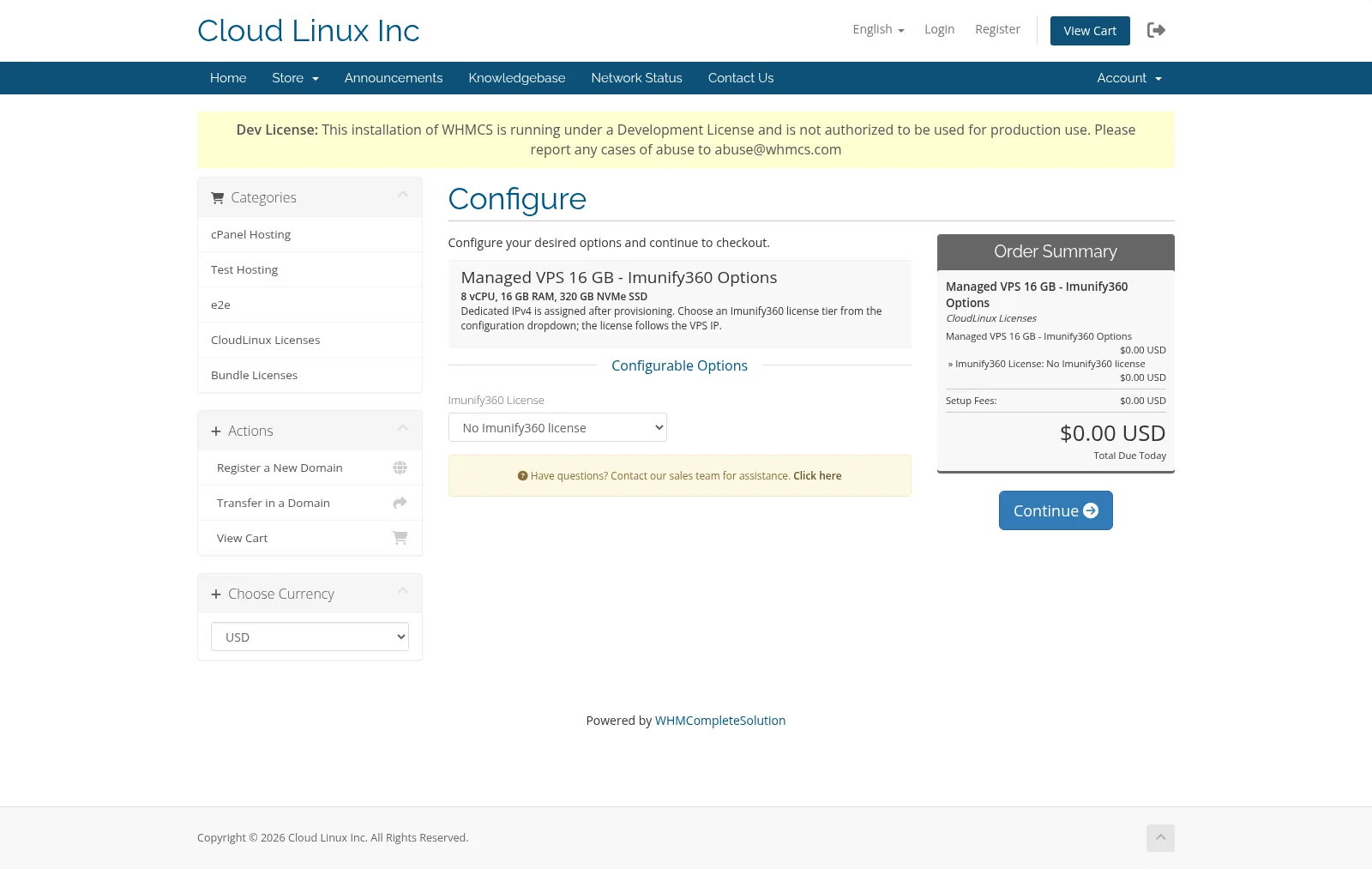Click the copyright text in footer
This screenshot has height=869, width=1372.
tap(333, 838)
